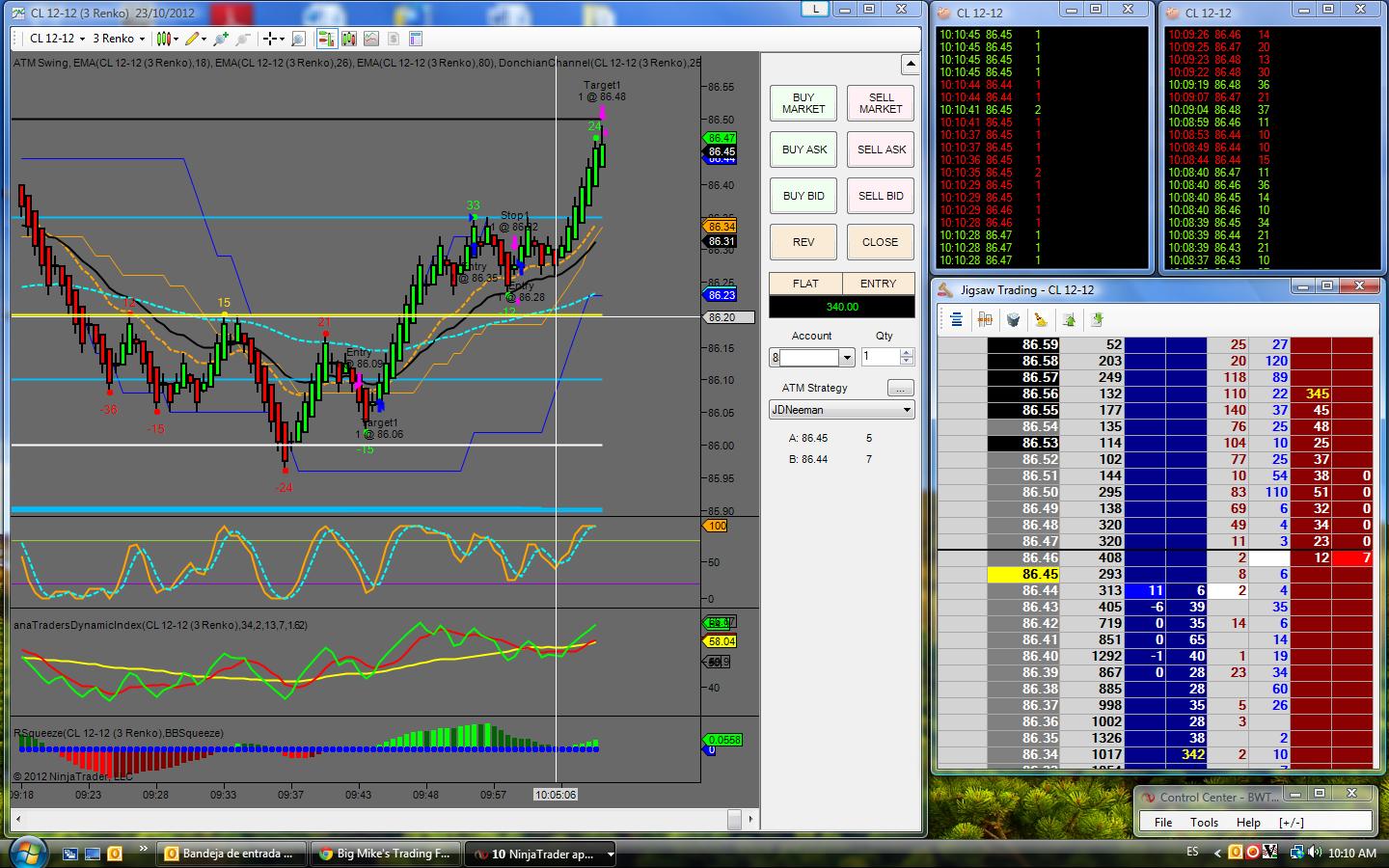Expand NinjaTrader taskbar group dropdown arrow
Screen dimensions: 1389x868
(x=610, y=854)
